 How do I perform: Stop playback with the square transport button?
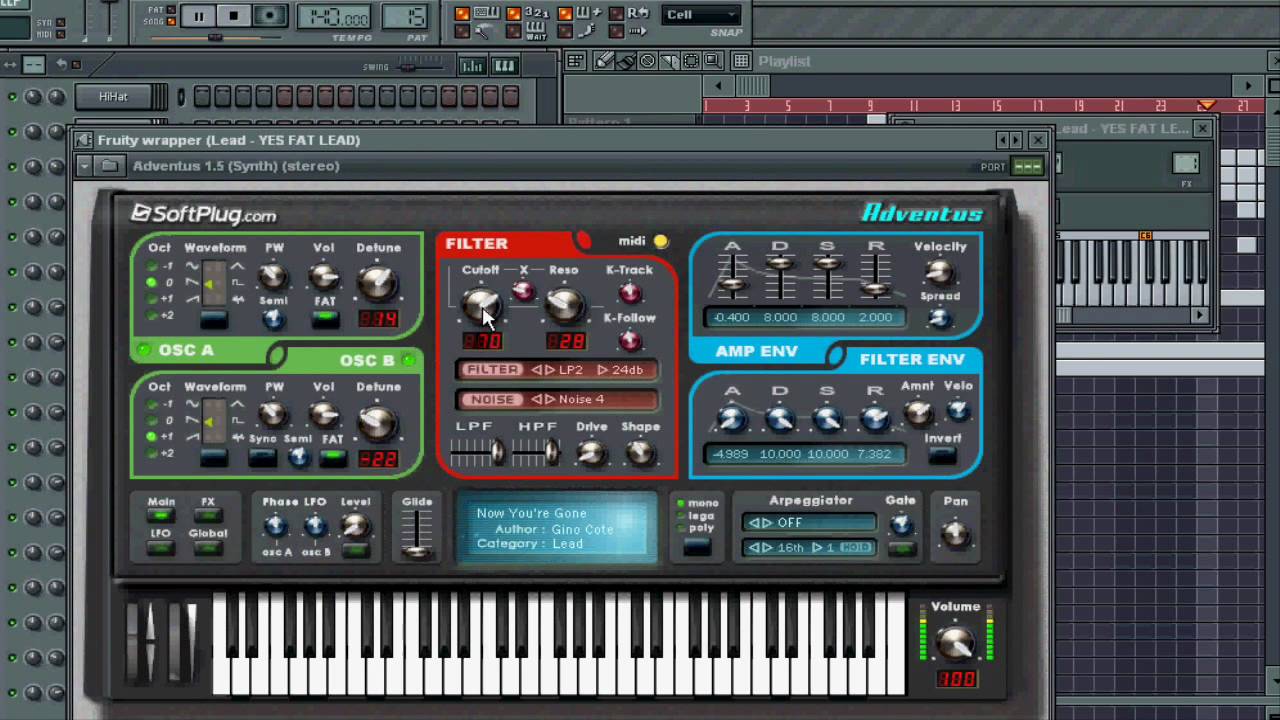point(233,16)
